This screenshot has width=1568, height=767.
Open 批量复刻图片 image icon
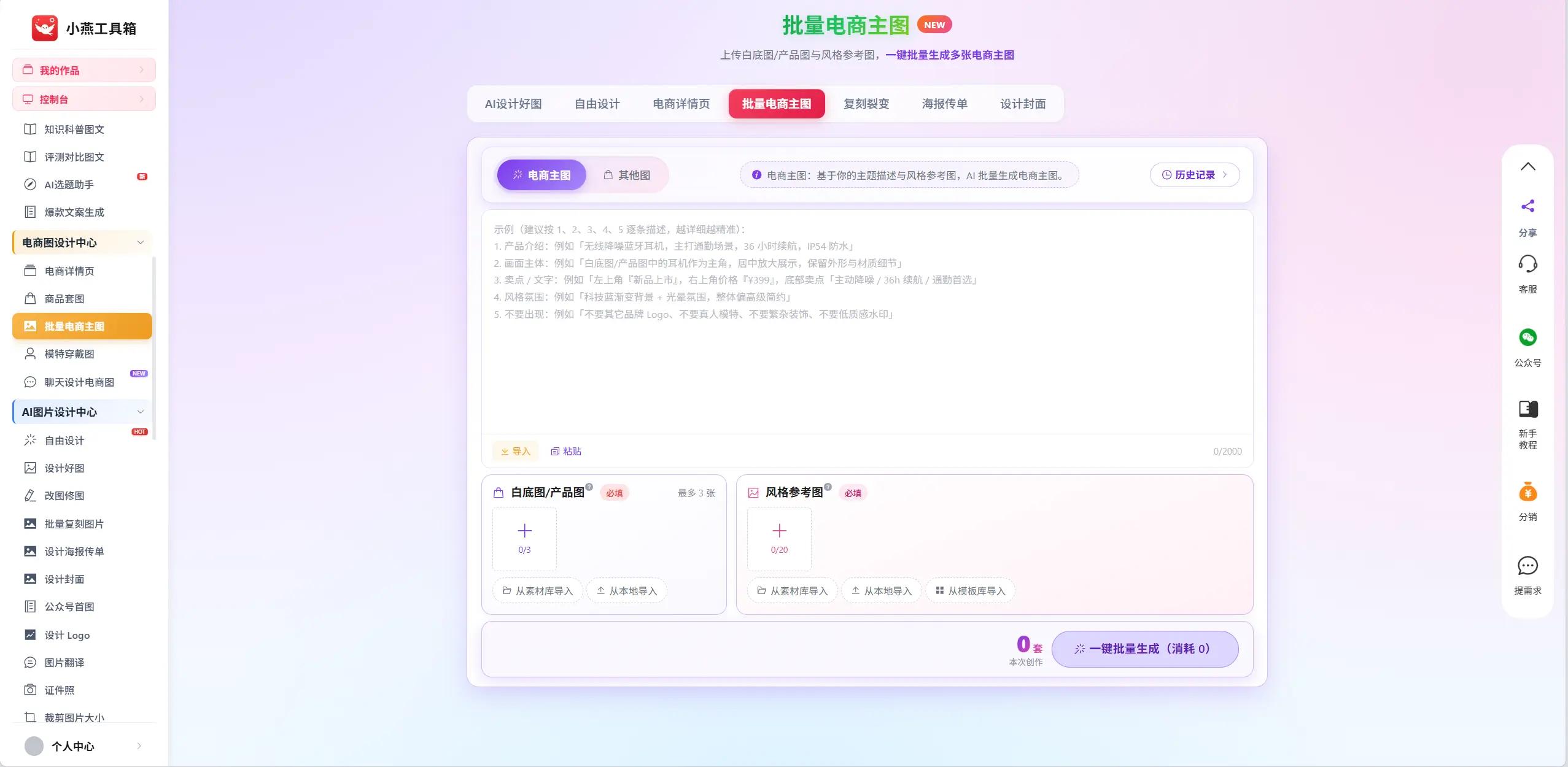[30, 524]
